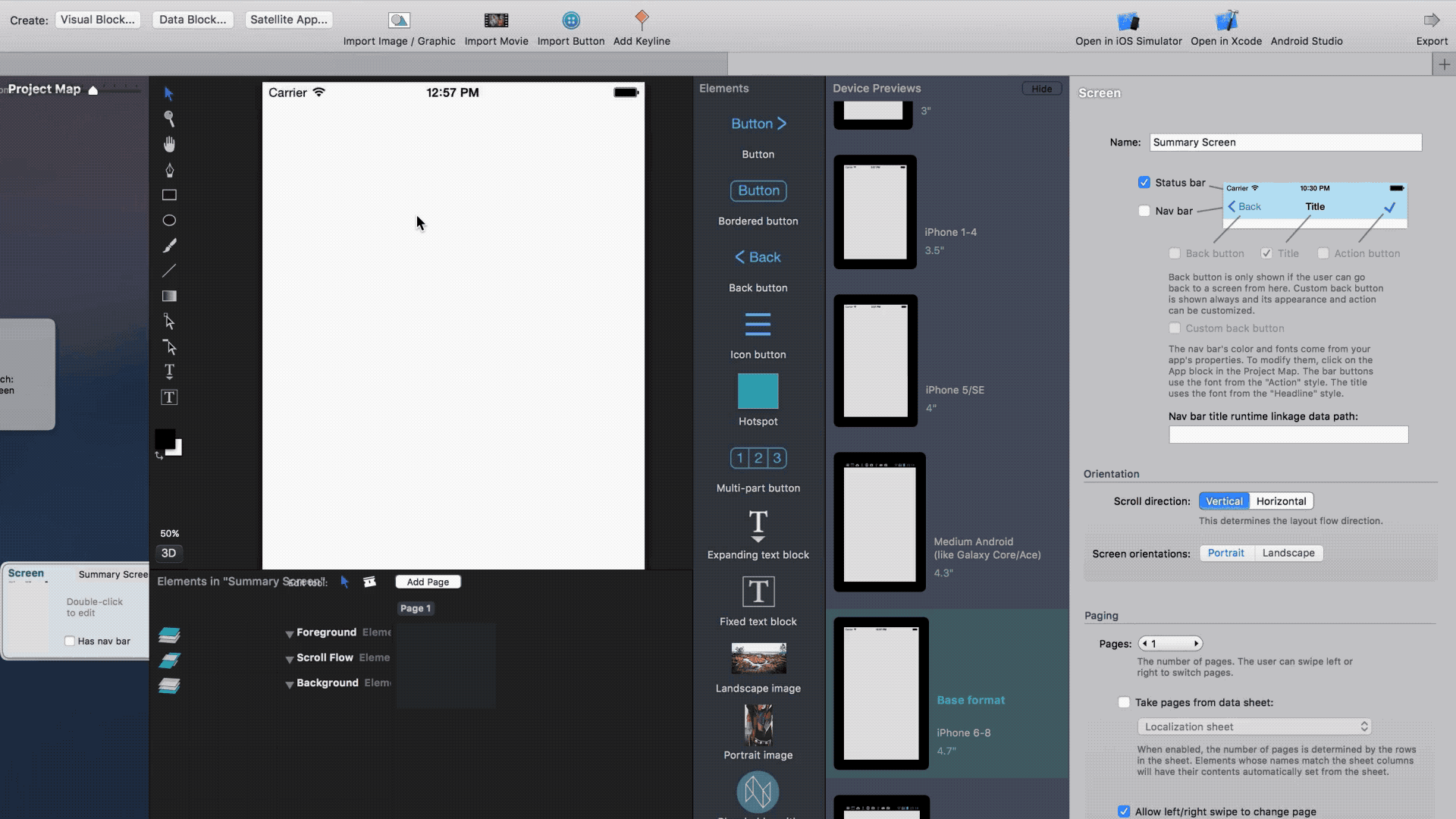Click the Add Page button
Image resolution: width=1456 pixels, height=819 pixels.
click(428, 582)
